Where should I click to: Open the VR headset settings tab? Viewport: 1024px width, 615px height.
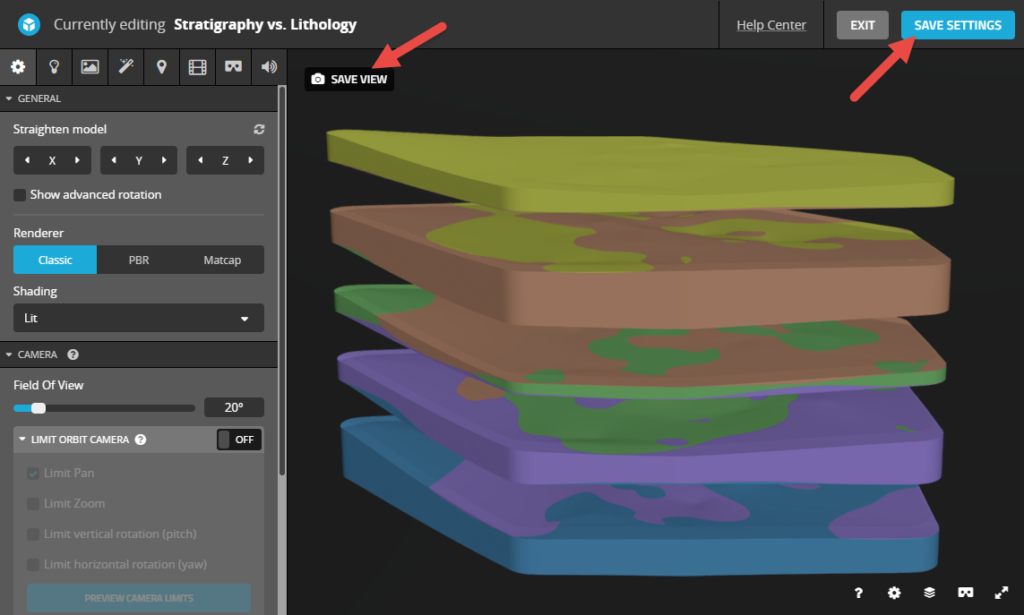(233, 67)
